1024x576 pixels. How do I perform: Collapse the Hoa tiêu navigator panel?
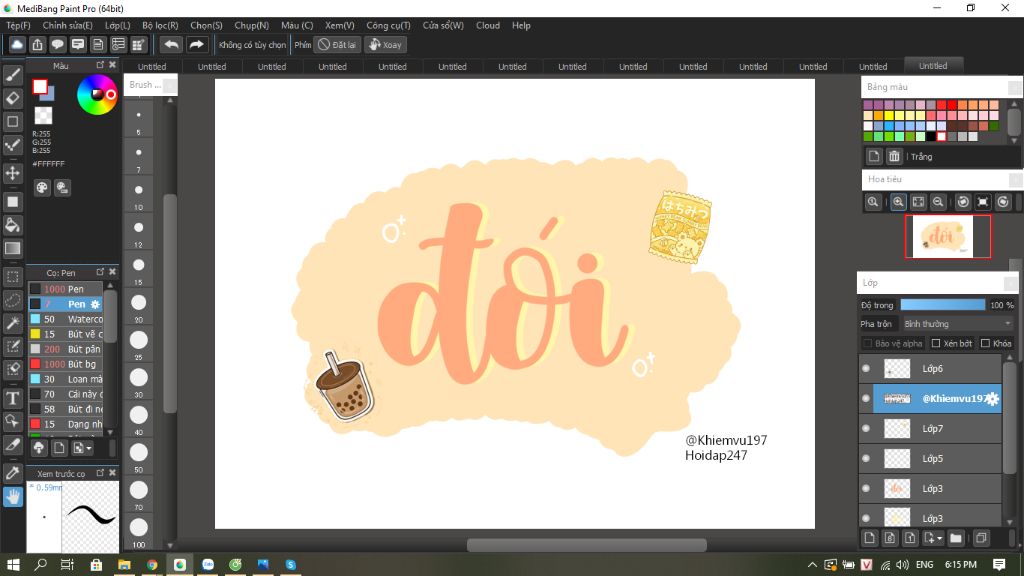tap(1015, 179)
